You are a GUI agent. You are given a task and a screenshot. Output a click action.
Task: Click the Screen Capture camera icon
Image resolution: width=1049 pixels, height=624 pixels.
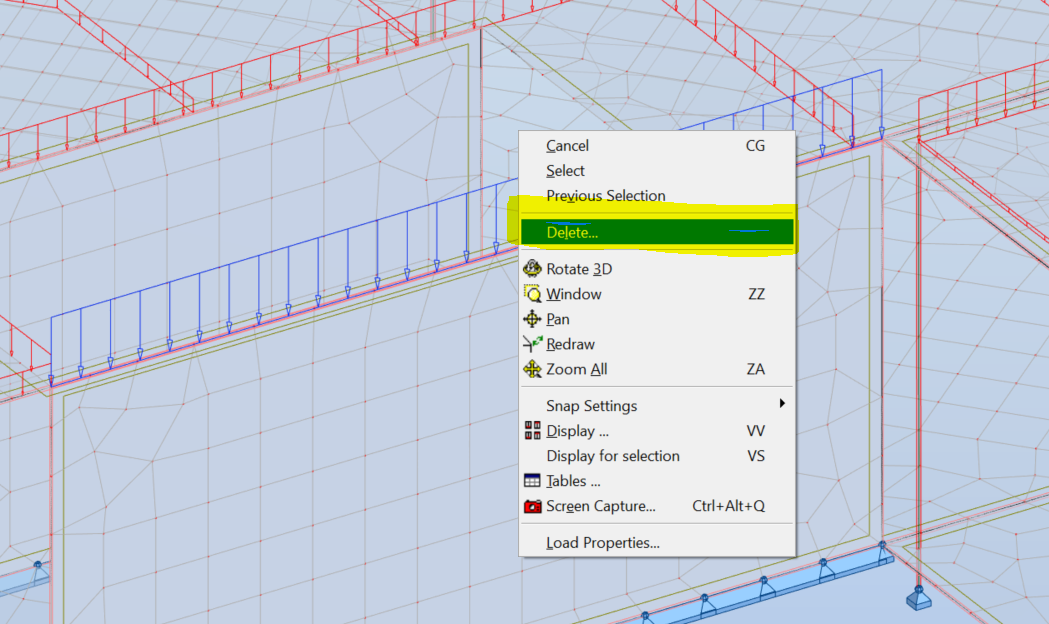[x=531, y=506]
